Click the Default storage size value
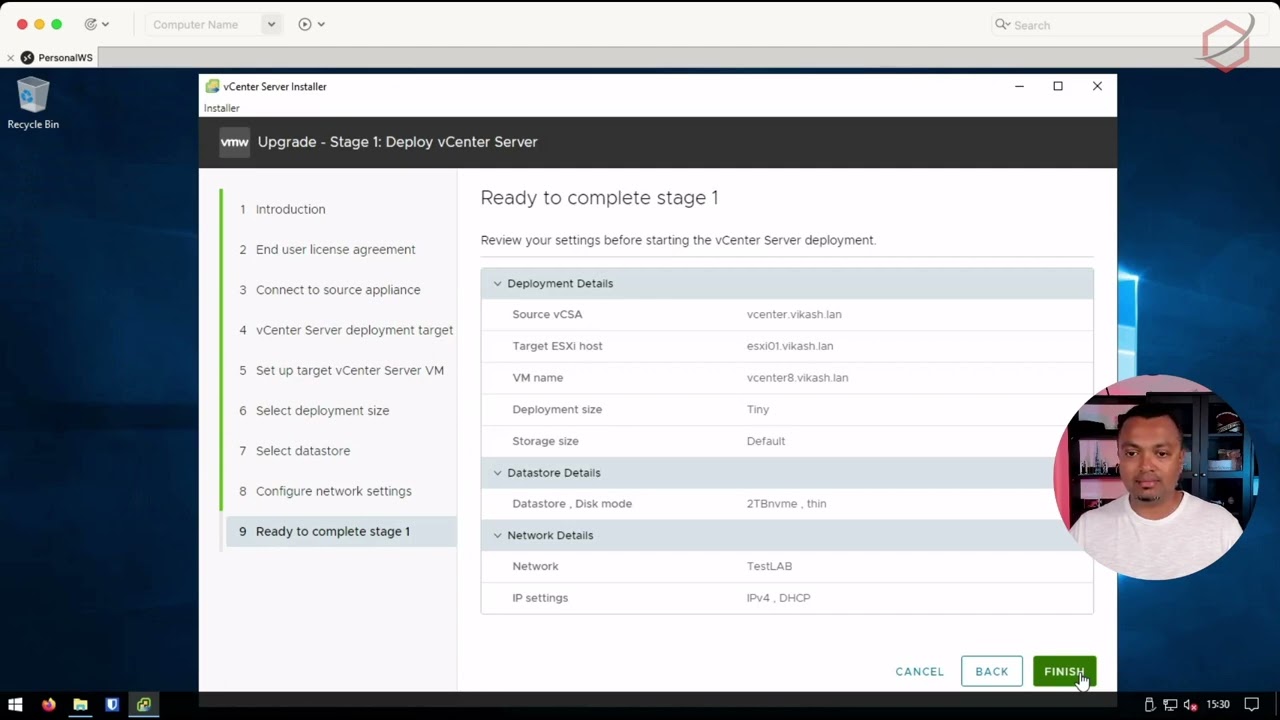This screenshot has width=1280, height=720. point(766,441)
